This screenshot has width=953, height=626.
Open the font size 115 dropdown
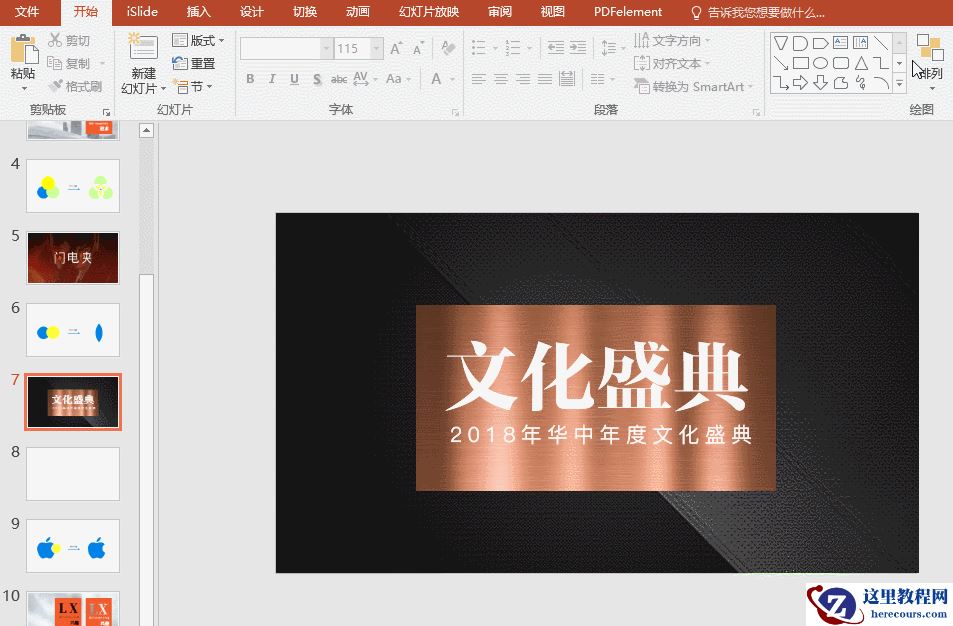tap(376, 49)
